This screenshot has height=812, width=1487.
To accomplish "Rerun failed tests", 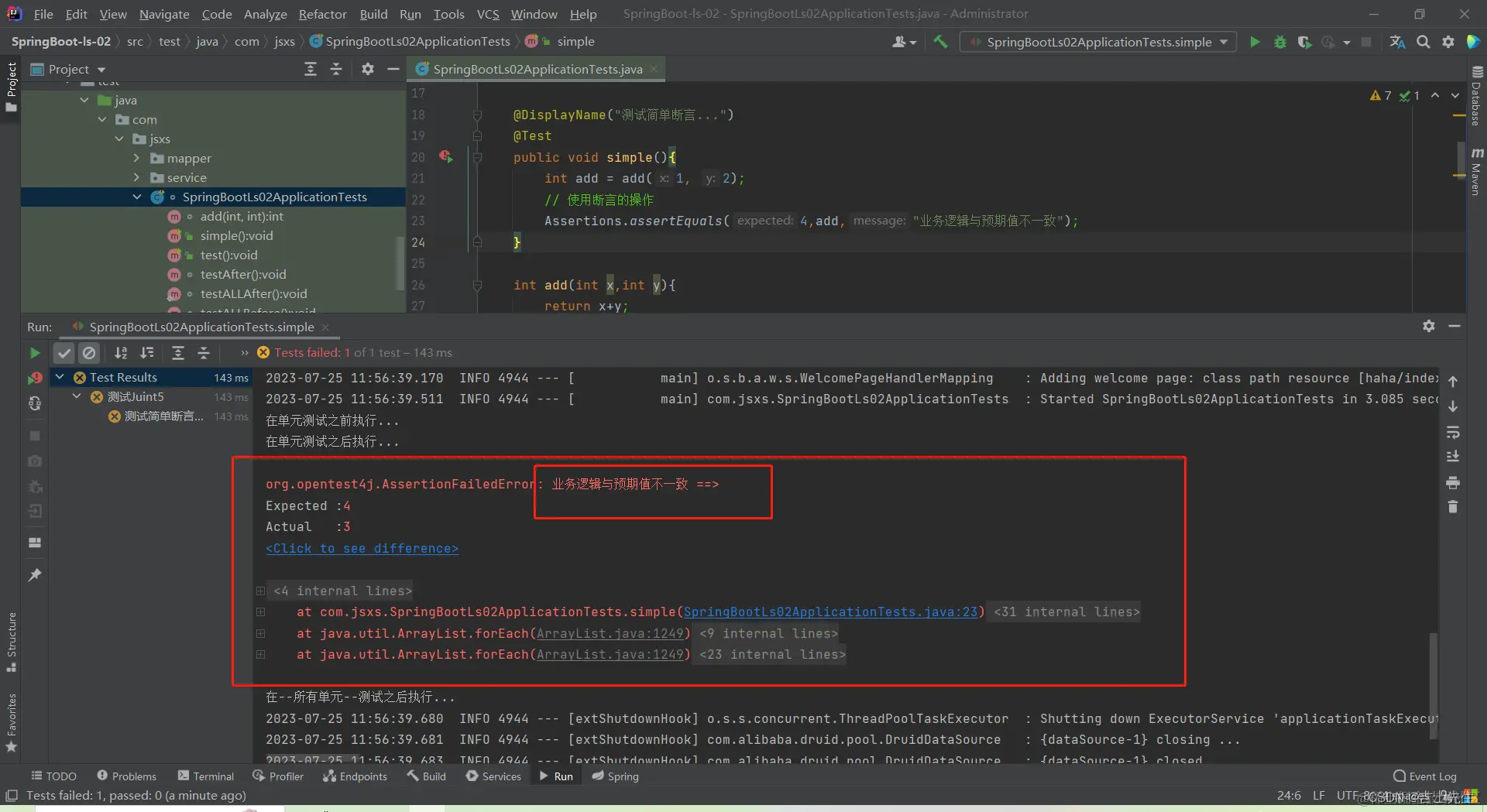I will (35, 379).
